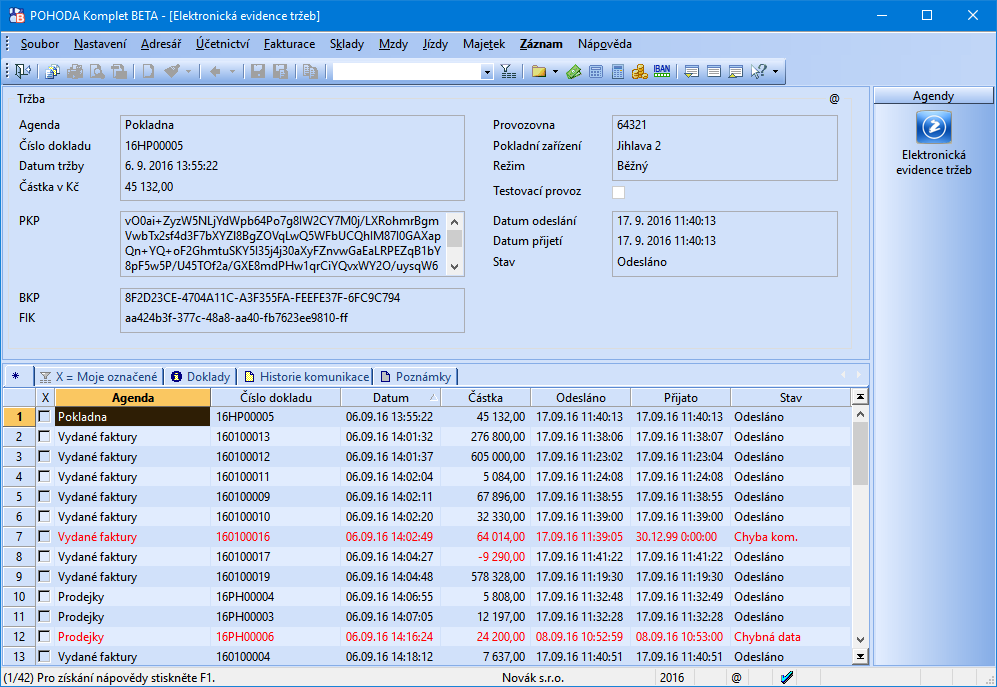Open the calculator toolbar icon

(617, 71)
